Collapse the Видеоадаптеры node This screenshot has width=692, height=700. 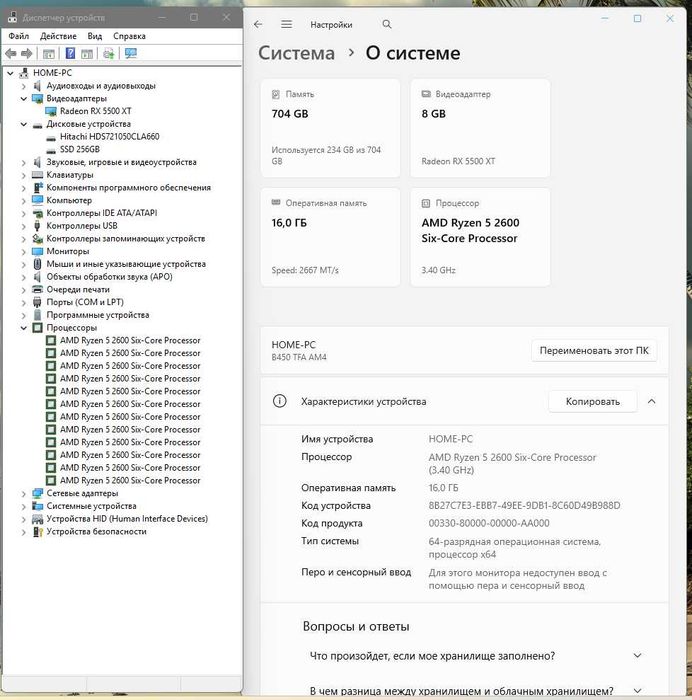(24, 98)
